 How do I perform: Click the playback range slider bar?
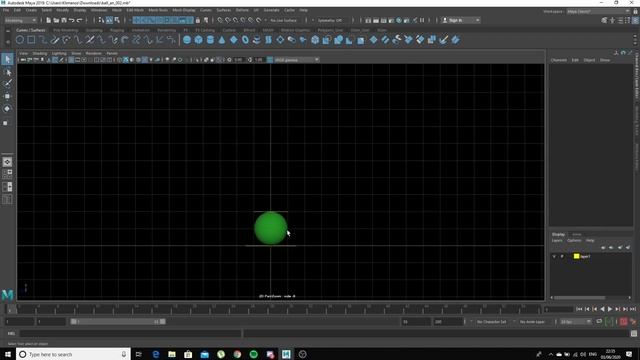click(118, 322)
